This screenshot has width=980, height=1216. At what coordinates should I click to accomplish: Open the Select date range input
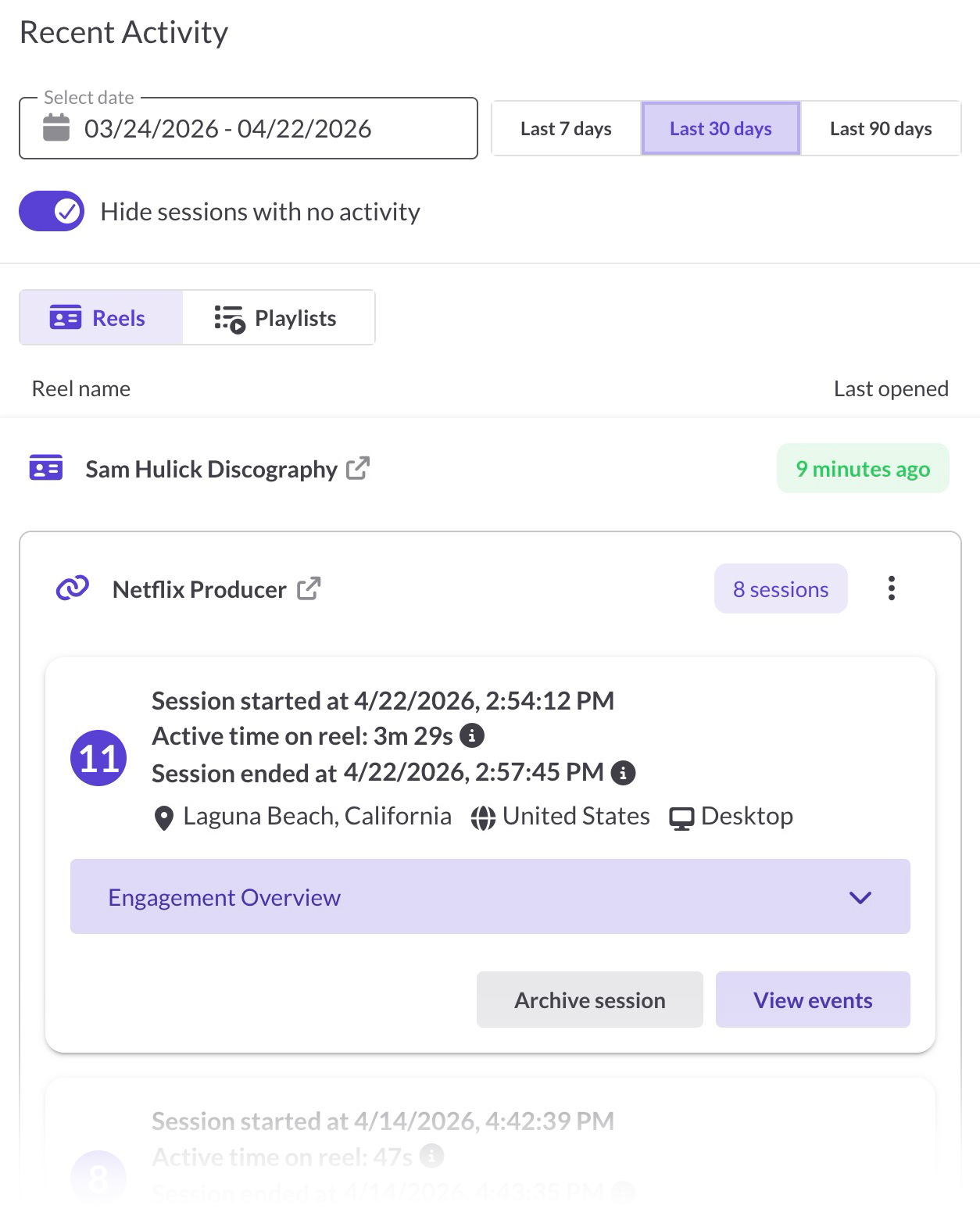coord(249,128)
